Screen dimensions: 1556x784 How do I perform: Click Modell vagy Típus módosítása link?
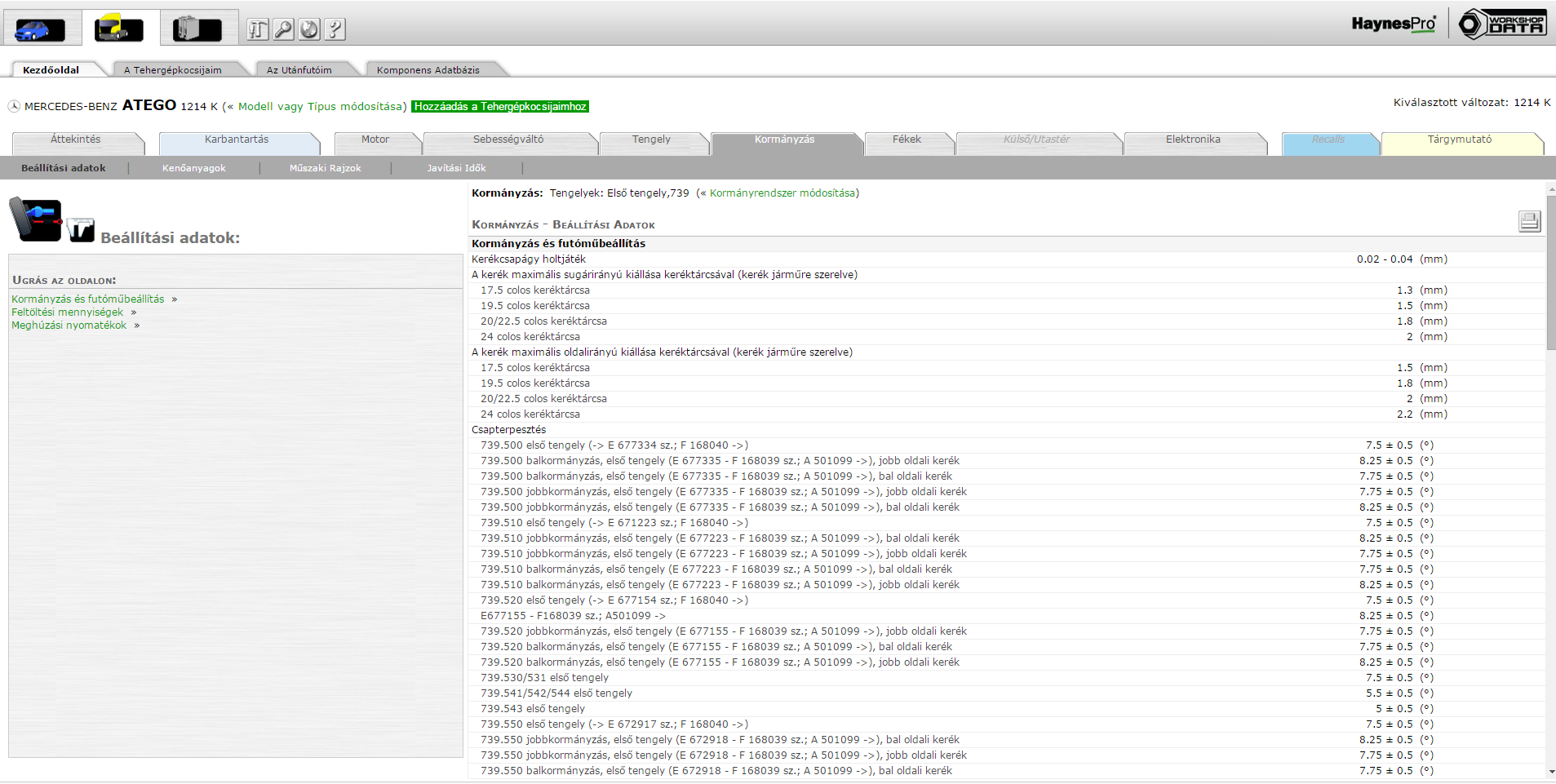[320, 107]
